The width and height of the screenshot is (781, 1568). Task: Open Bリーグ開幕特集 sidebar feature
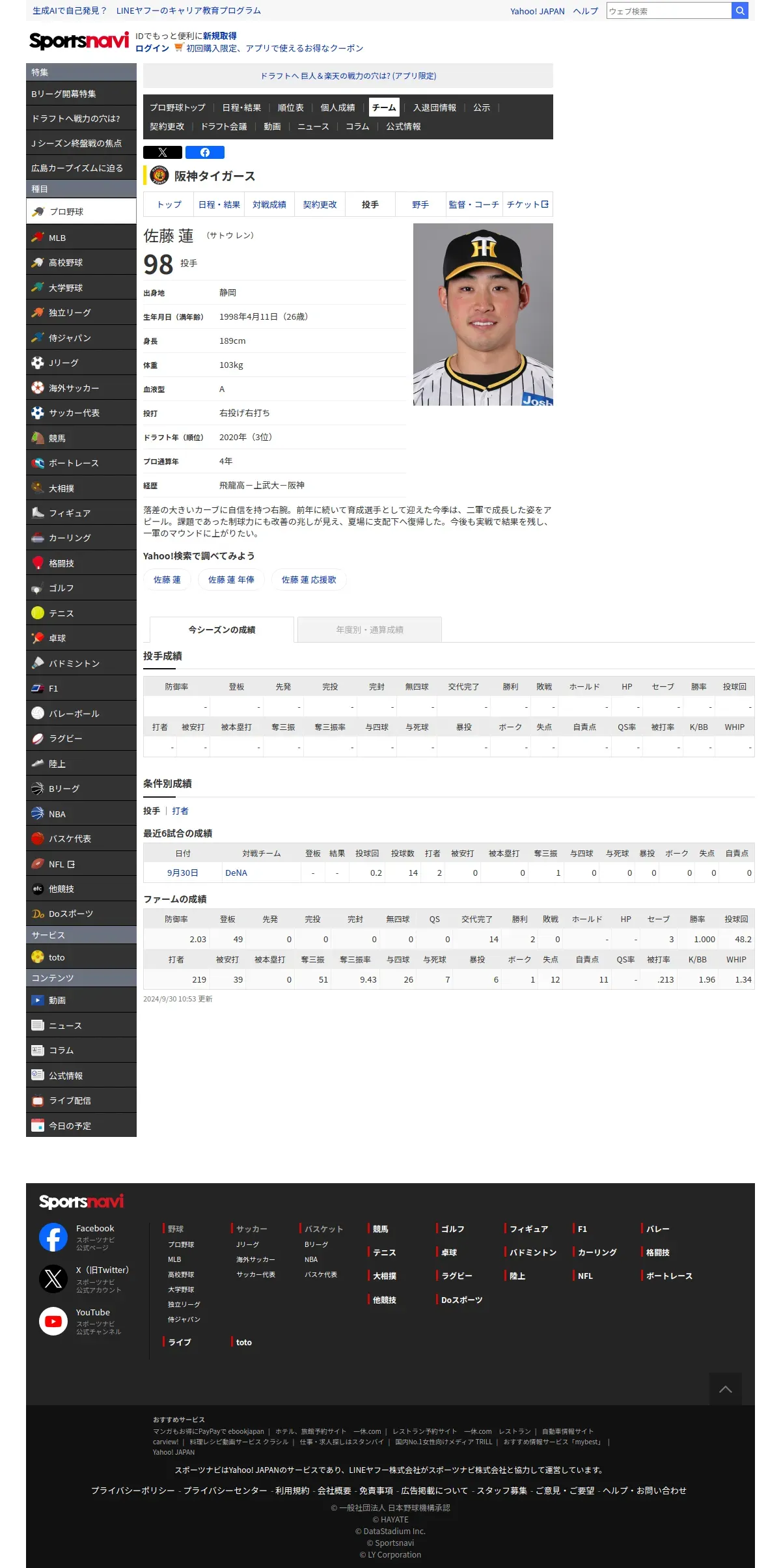click(81, 94)
